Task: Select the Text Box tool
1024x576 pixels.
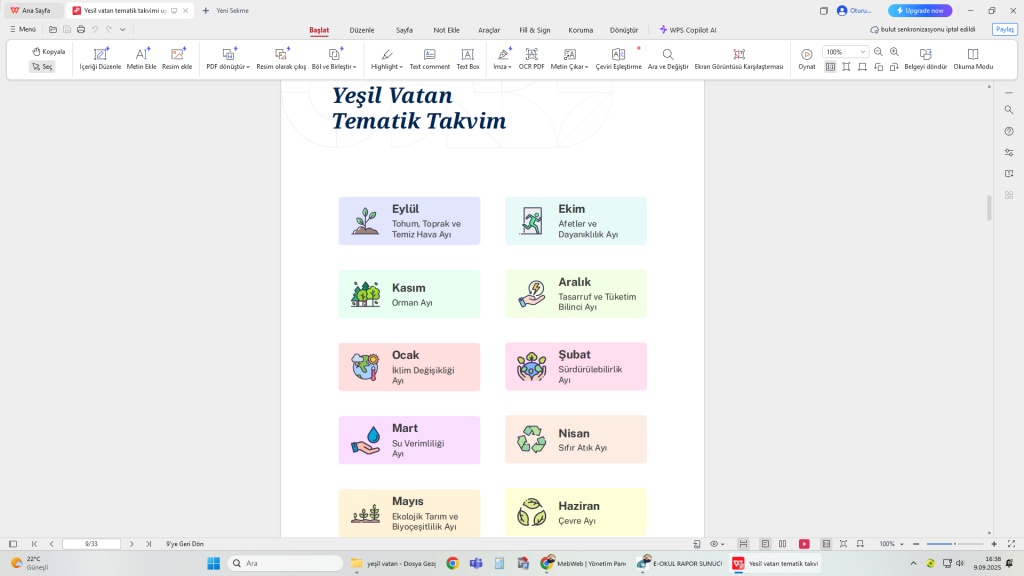Action: point(468,54)
